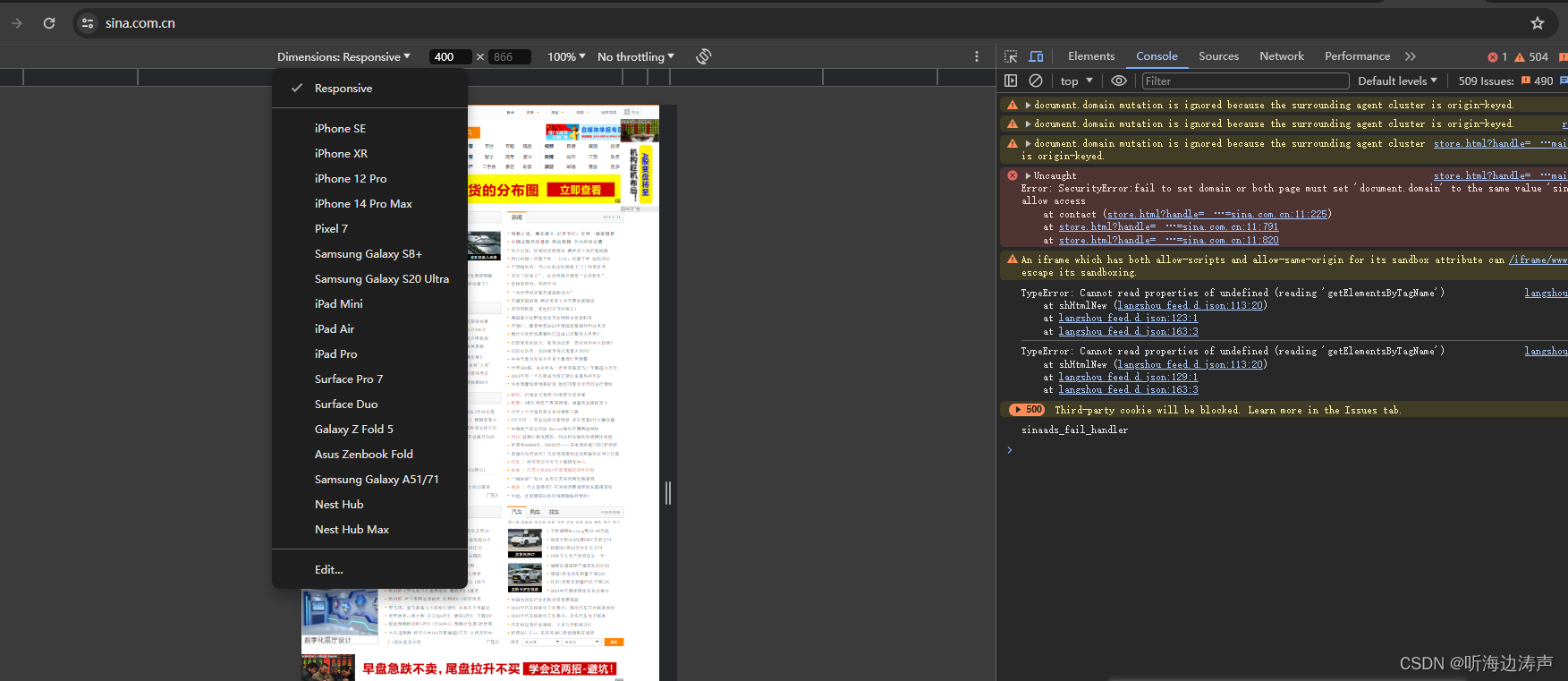Grab the viewport resize handle on right edge
Image resolution: width=1568 pixels, height=681 pixels.
(x=668, y=493)
